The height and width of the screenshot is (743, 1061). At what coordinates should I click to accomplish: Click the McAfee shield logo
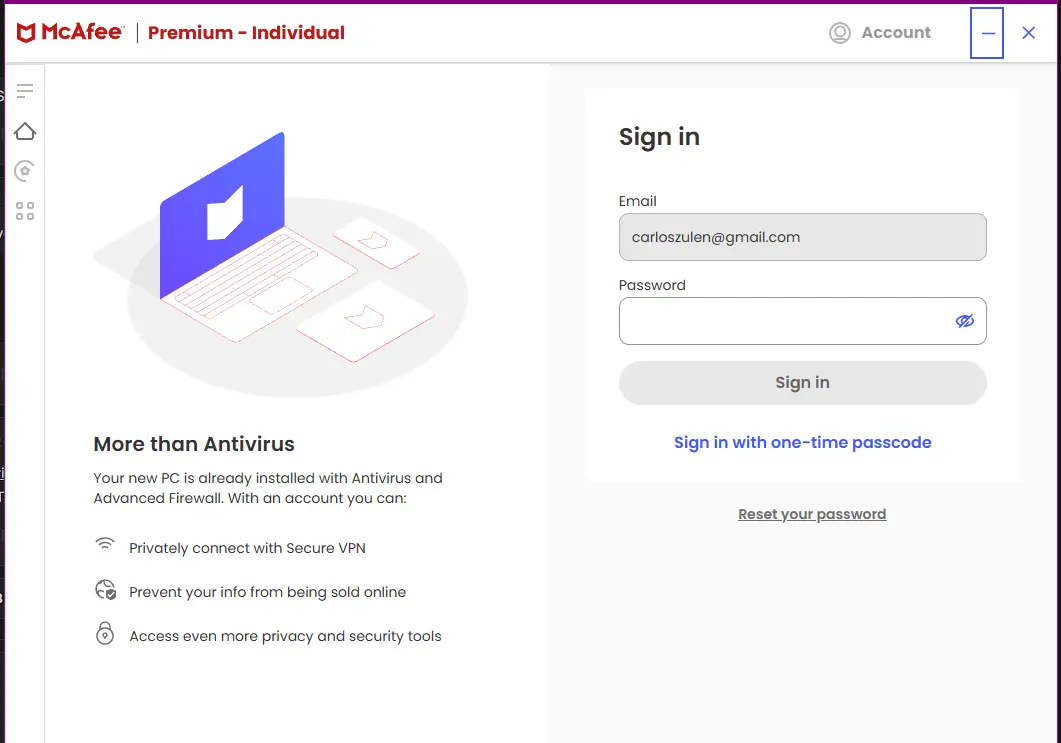26,32
